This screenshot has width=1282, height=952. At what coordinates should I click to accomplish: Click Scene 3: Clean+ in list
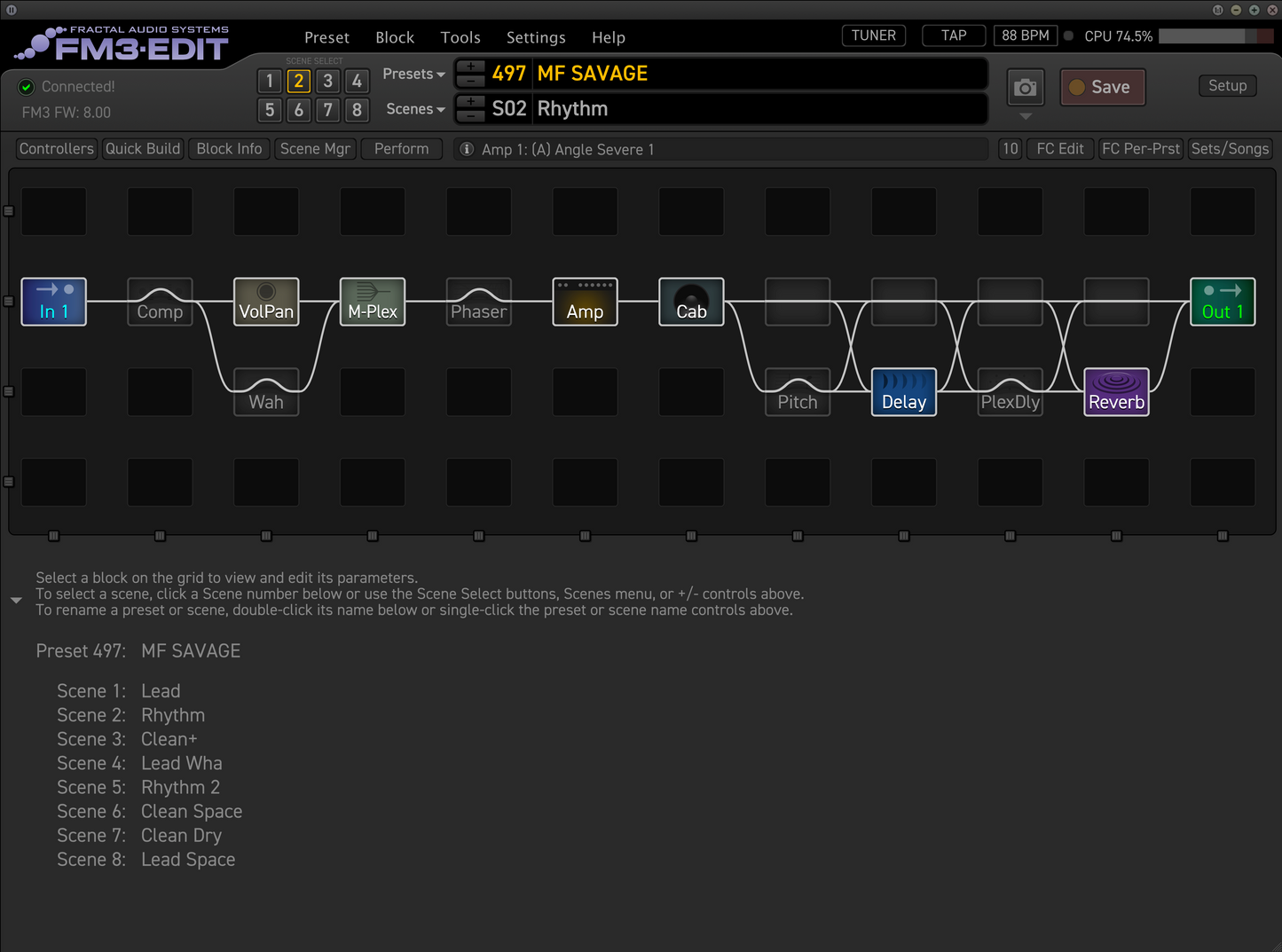pyautogui.click(x=127, y=739)
